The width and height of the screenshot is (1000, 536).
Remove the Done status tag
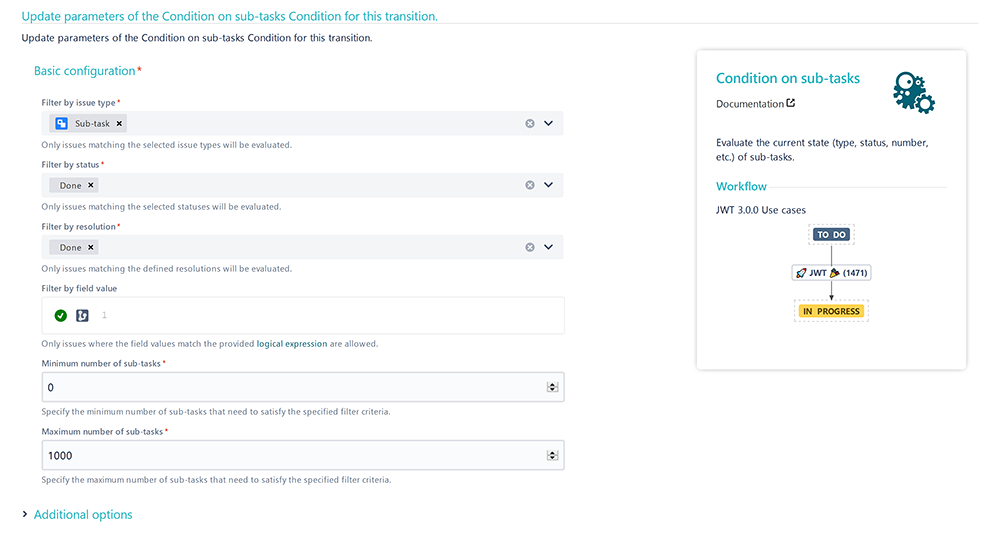pyautogui.click(x=91, y=185)
